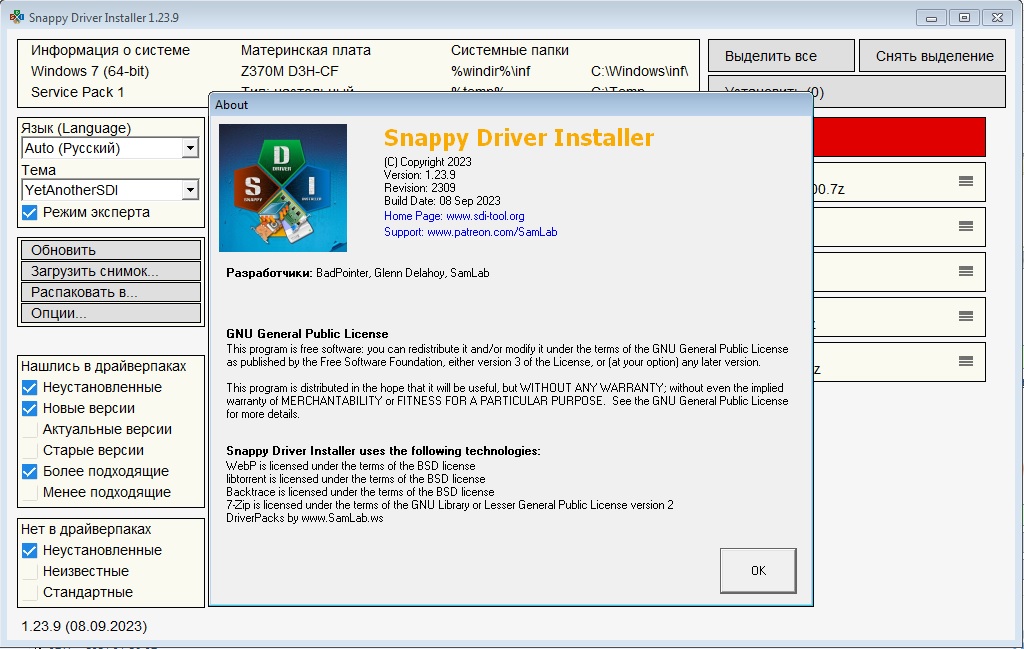1024x649 pixels.
Task: Open the Опции... menu item
Action: tap(110, 313)
